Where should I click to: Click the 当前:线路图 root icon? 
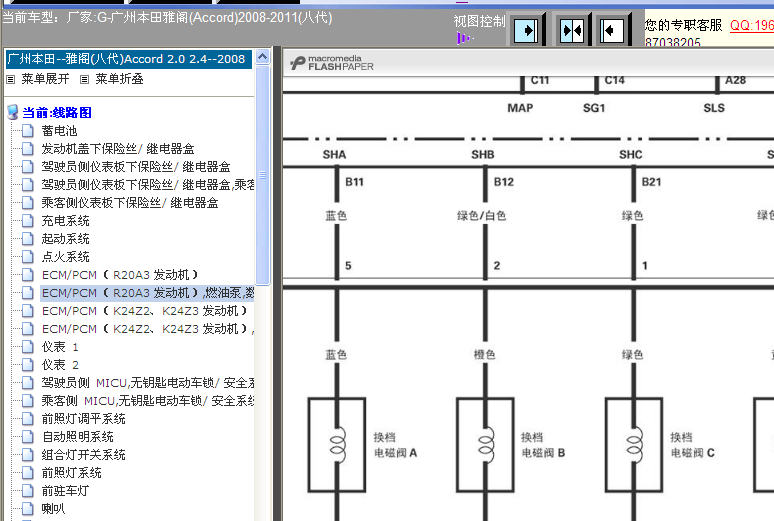click(x=13, y=112)
